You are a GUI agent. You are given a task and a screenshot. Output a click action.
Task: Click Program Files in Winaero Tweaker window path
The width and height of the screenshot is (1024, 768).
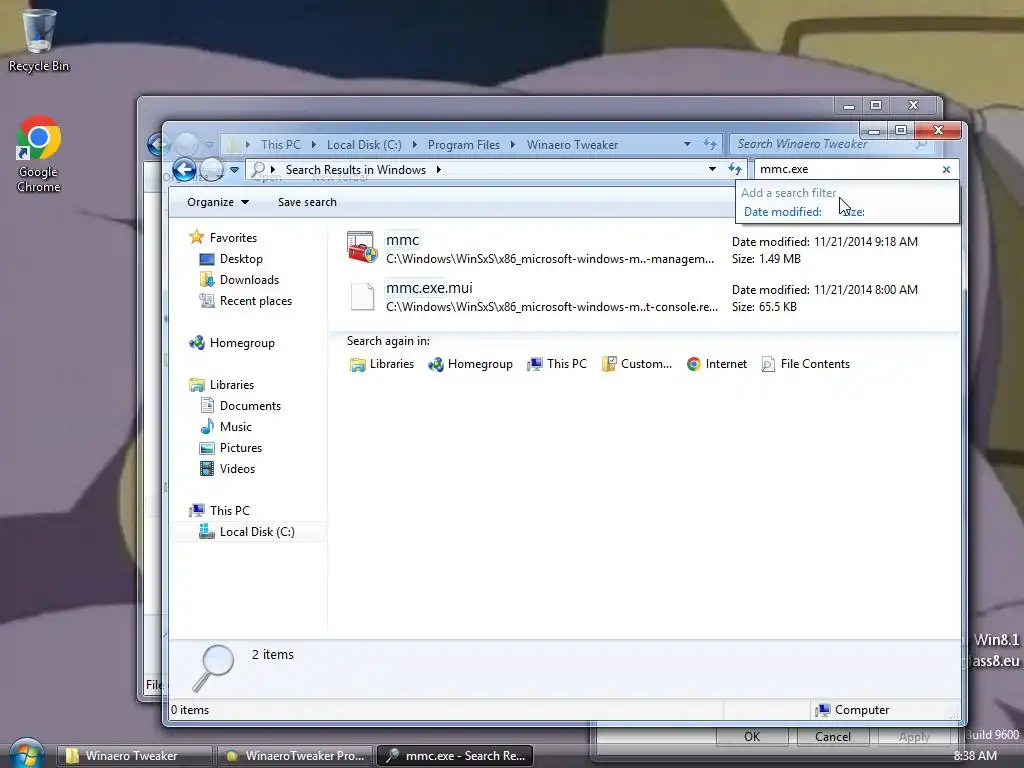464,145
